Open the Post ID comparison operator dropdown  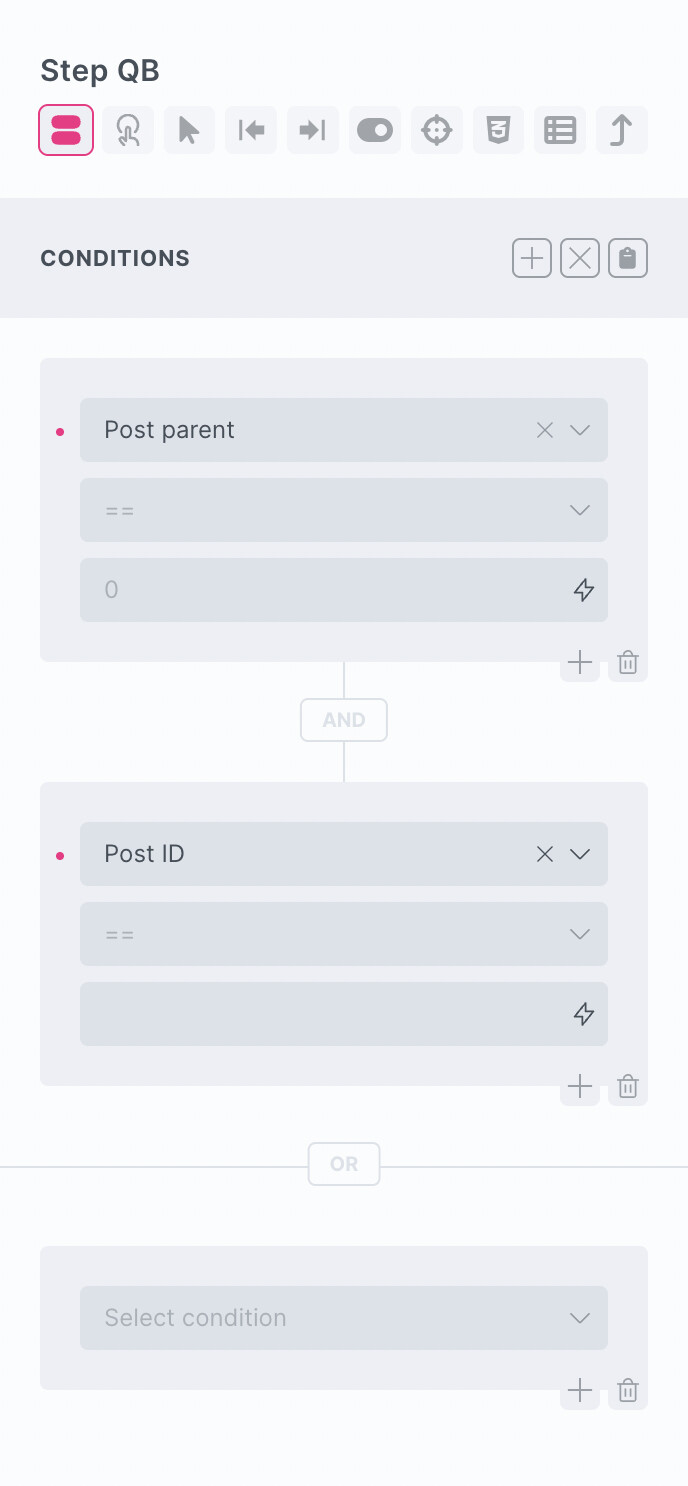click(x=344, y=934)
